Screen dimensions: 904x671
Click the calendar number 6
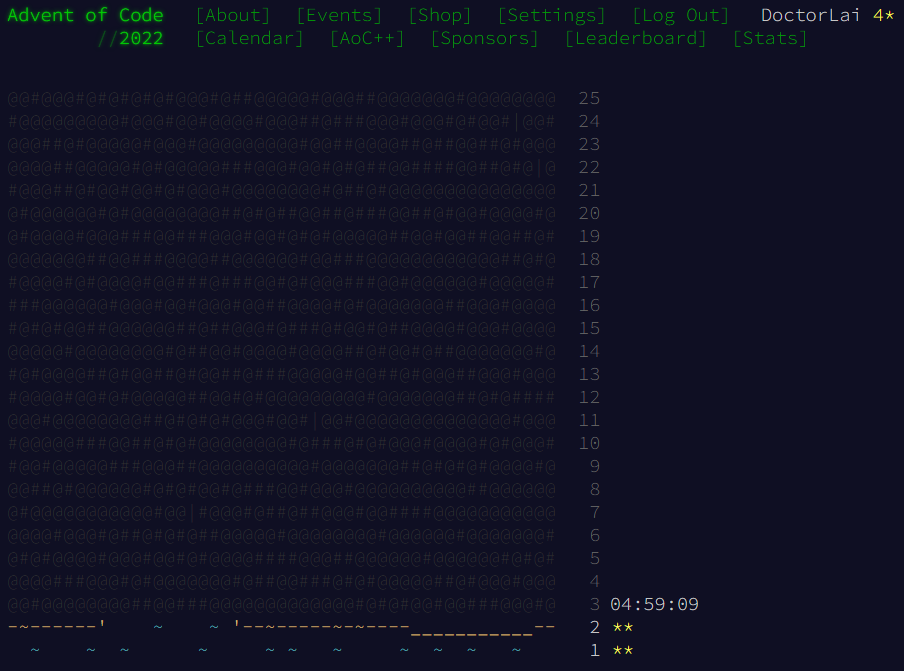point(595,535)
